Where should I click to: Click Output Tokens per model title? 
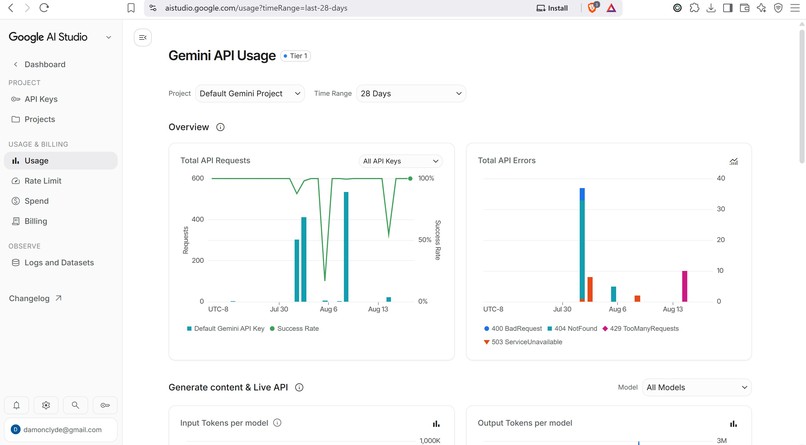tap(525, 423)
